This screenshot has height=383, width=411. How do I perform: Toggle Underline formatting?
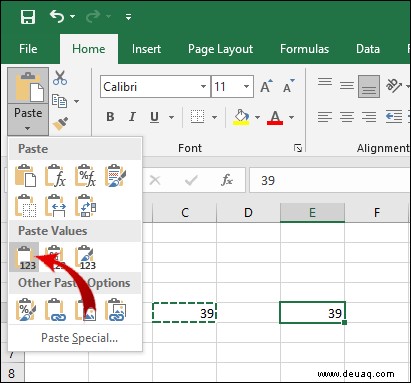point(154,117)
